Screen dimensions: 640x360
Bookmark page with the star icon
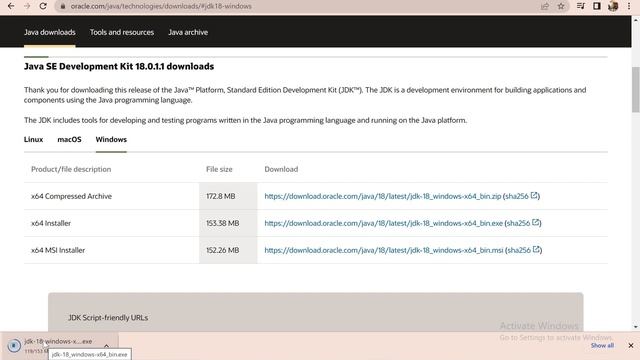click(x=561, y=6)
